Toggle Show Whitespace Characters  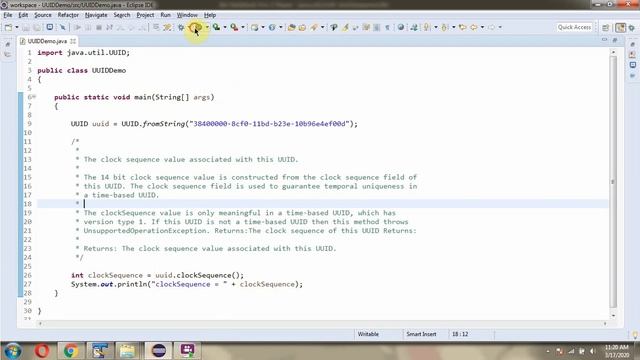(387, 27)
